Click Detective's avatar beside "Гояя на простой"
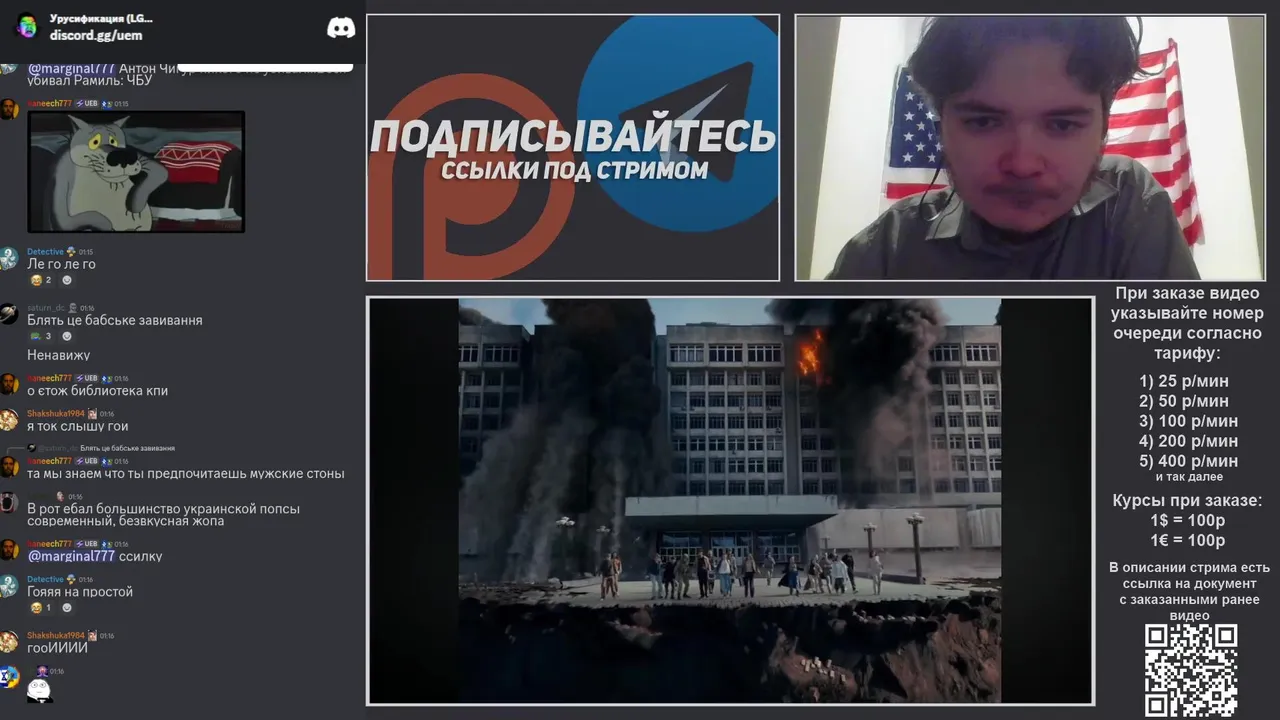1280x720 pixels. (x=9, y=586)
